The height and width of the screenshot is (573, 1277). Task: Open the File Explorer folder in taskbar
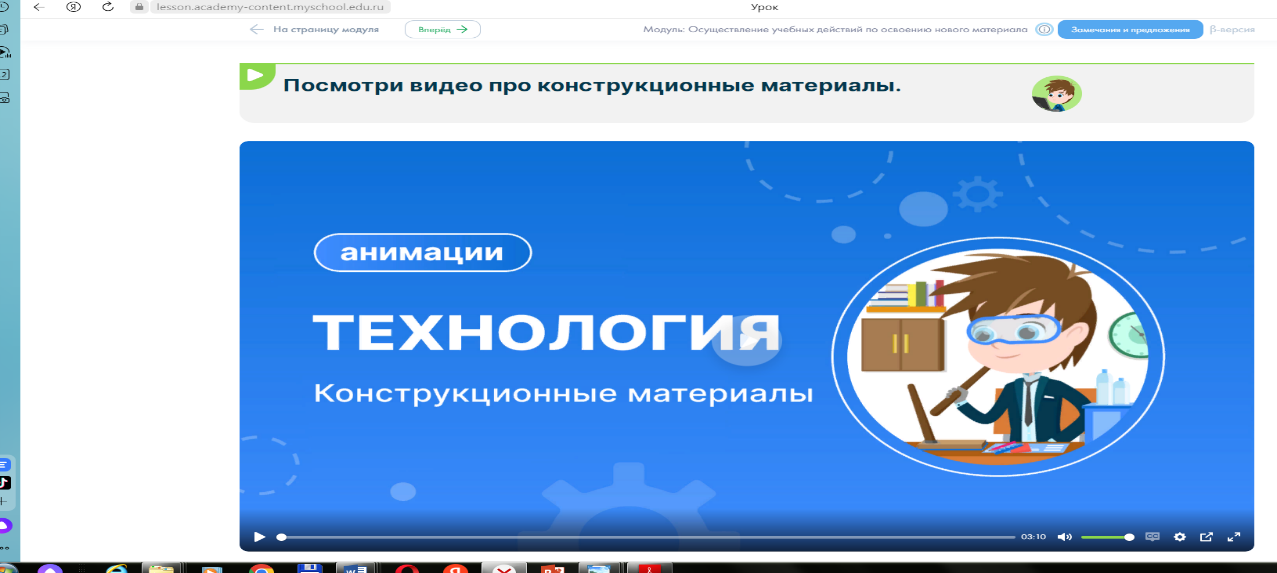point(160,569)
